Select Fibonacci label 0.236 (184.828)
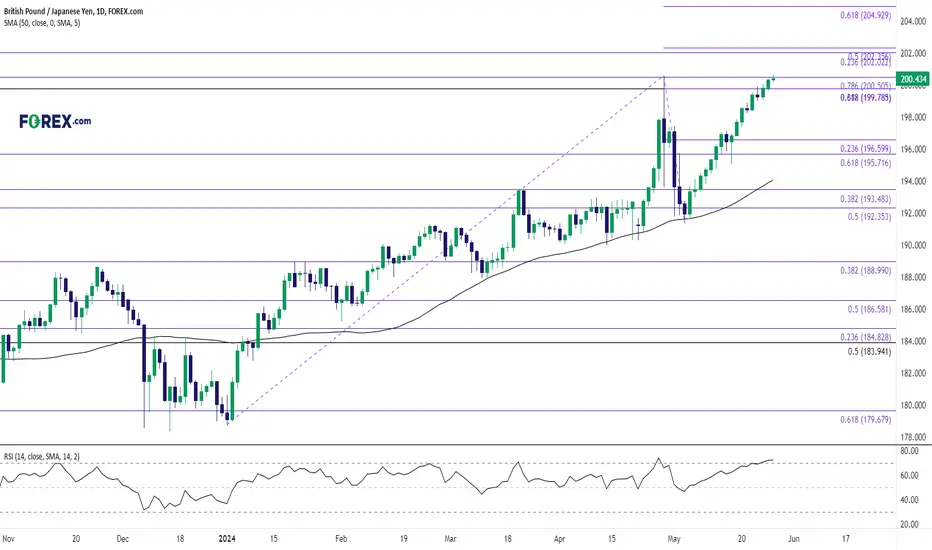This screenshot has height=550, width=932. [x=865, y=337]
